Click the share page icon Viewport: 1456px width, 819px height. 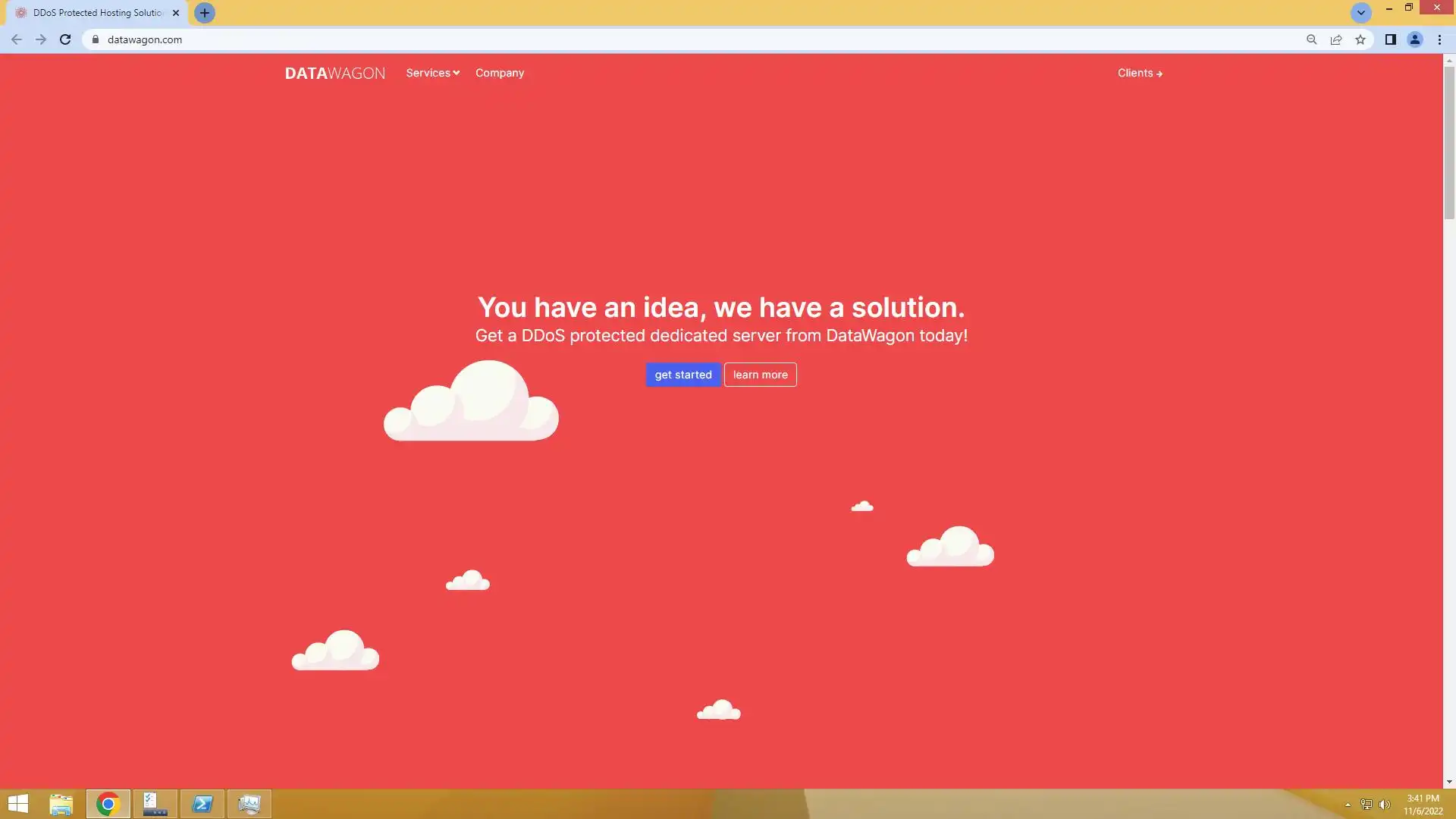pyautogui.click(x=1335, y=39)
